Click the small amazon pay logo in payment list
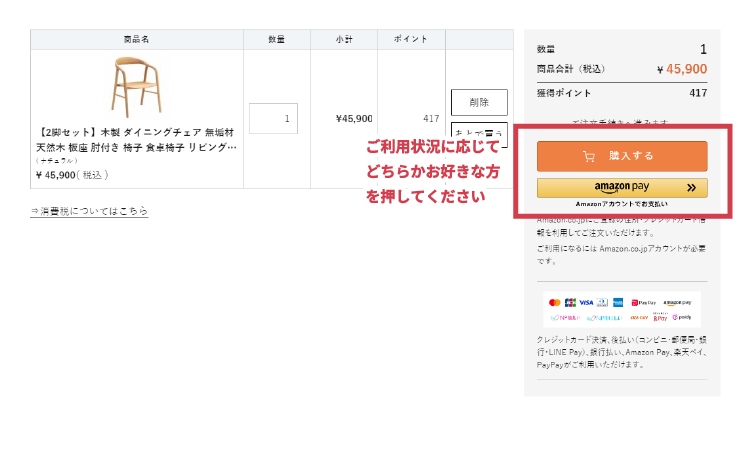The image size is (751, 450). tap(677, 303)
